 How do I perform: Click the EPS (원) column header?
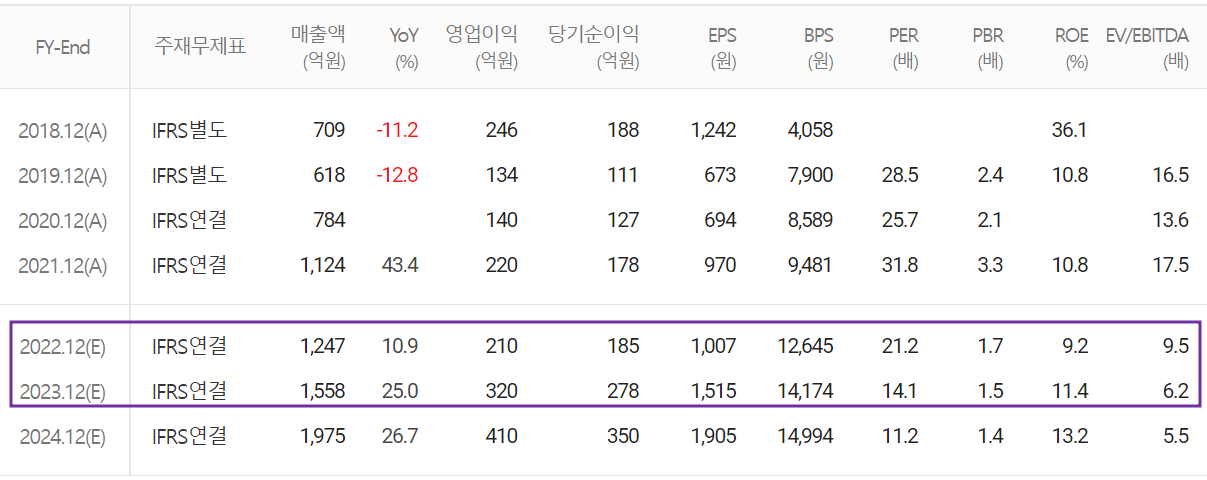pos(720,47)
